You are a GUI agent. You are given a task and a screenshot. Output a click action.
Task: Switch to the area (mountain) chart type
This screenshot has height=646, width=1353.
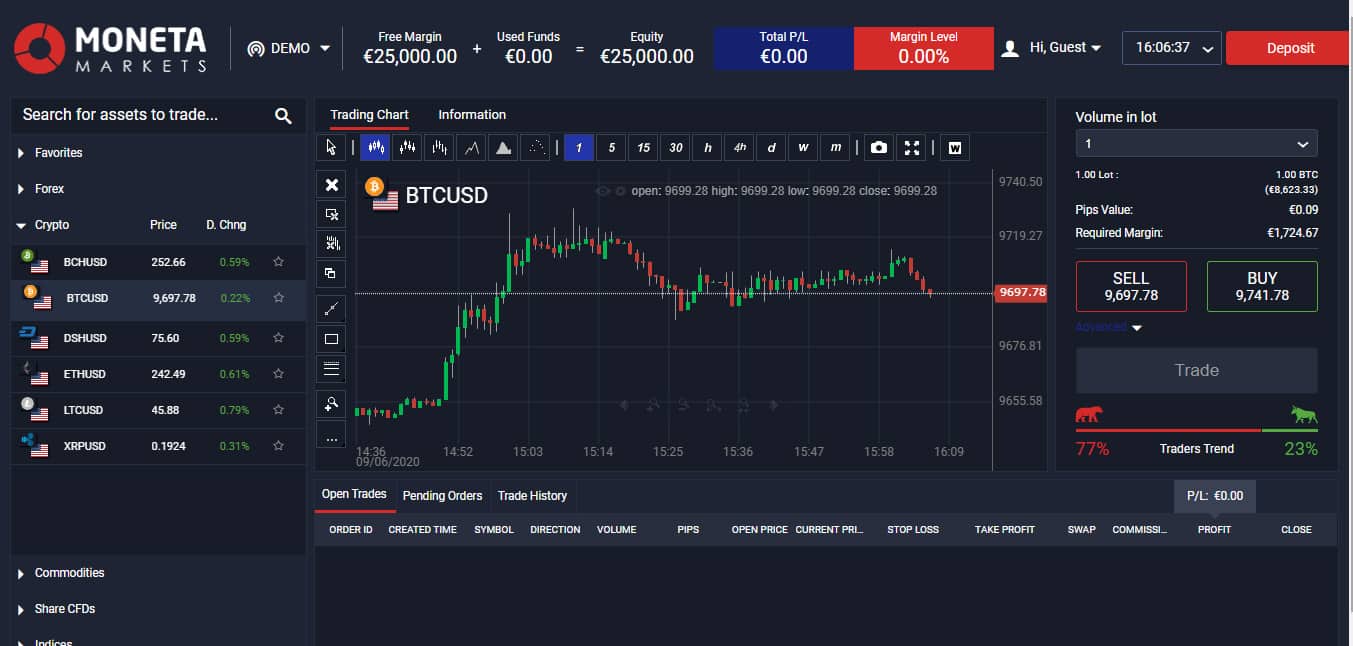[x=504, y=148]
